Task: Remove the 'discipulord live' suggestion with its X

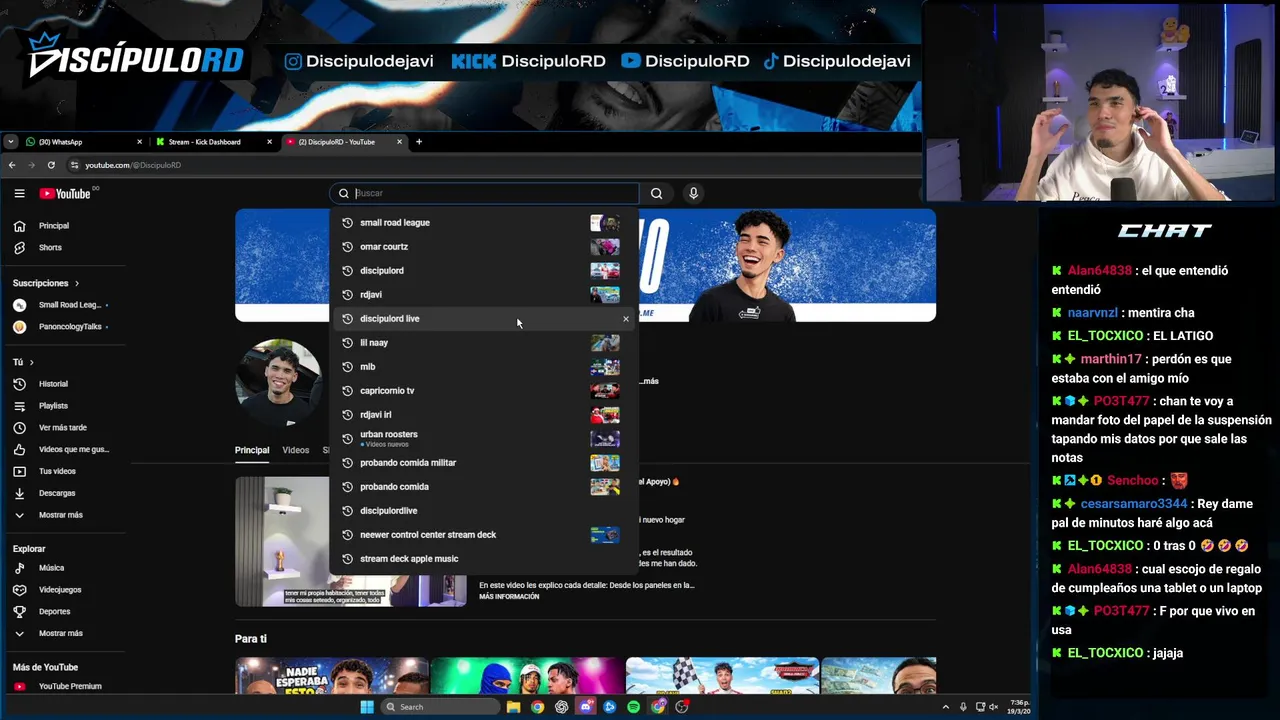Action: (626, 319)
